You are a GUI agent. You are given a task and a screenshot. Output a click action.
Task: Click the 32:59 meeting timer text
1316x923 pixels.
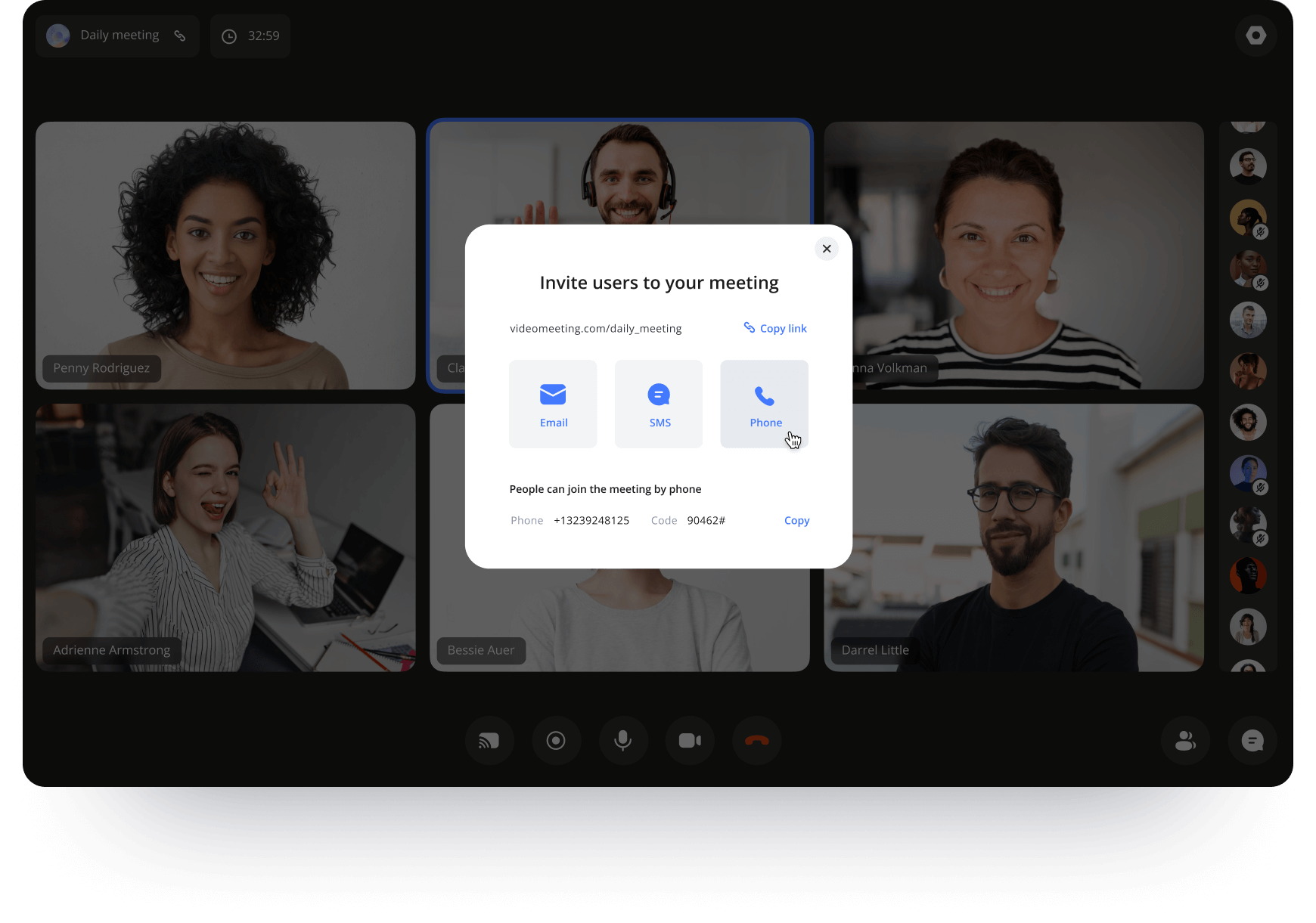click(x=264, y=36)
